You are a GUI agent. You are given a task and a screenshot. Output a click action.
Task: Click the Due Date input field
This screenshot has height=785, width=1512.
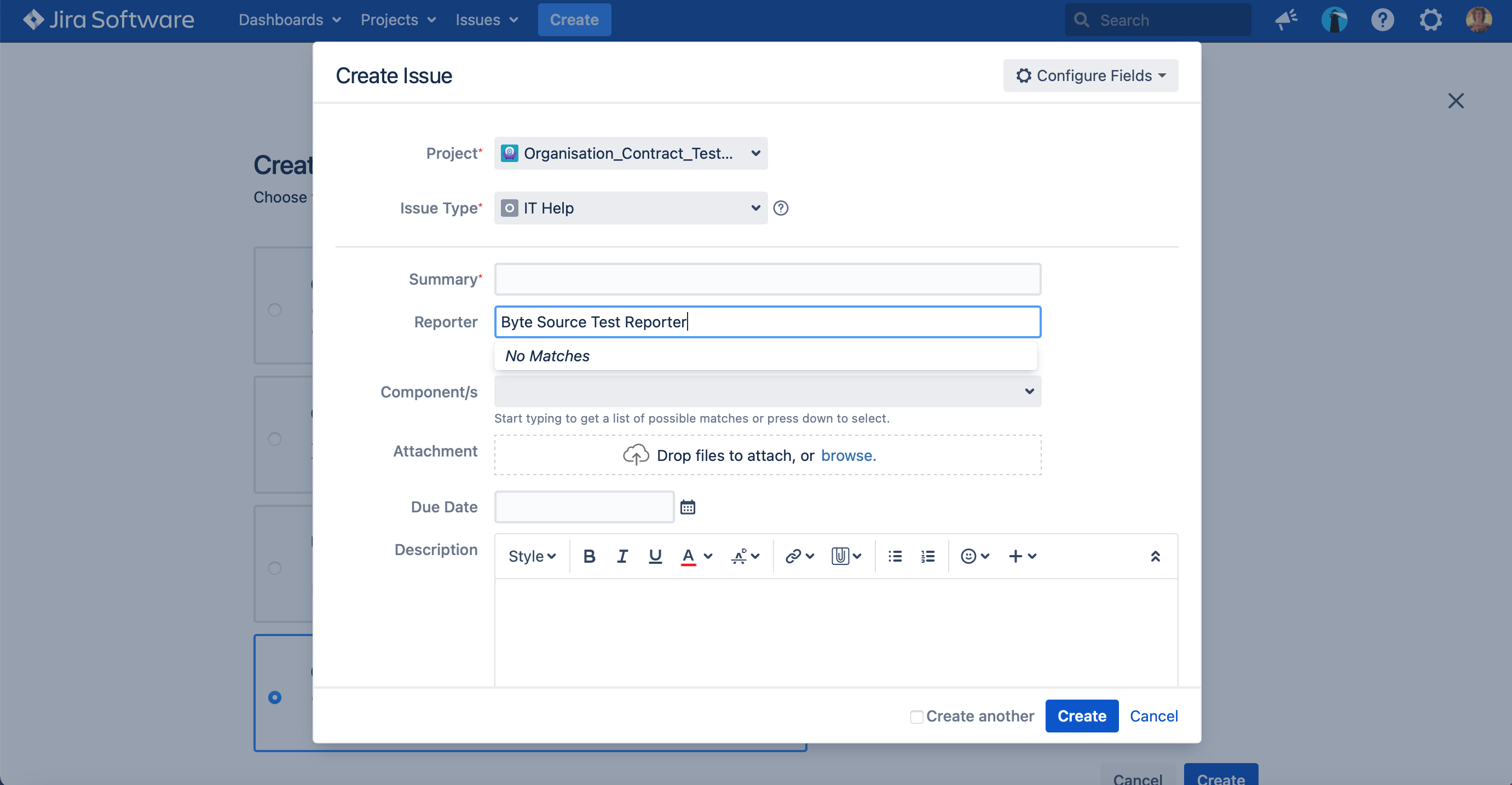pyautogui.click(x=584, y=507)
